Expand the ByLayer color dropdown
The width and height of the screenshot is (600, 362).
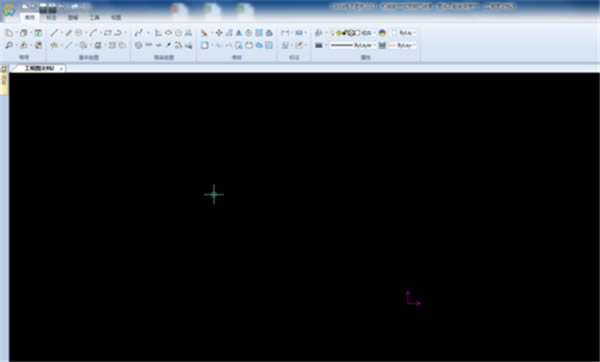coord(403,33)
